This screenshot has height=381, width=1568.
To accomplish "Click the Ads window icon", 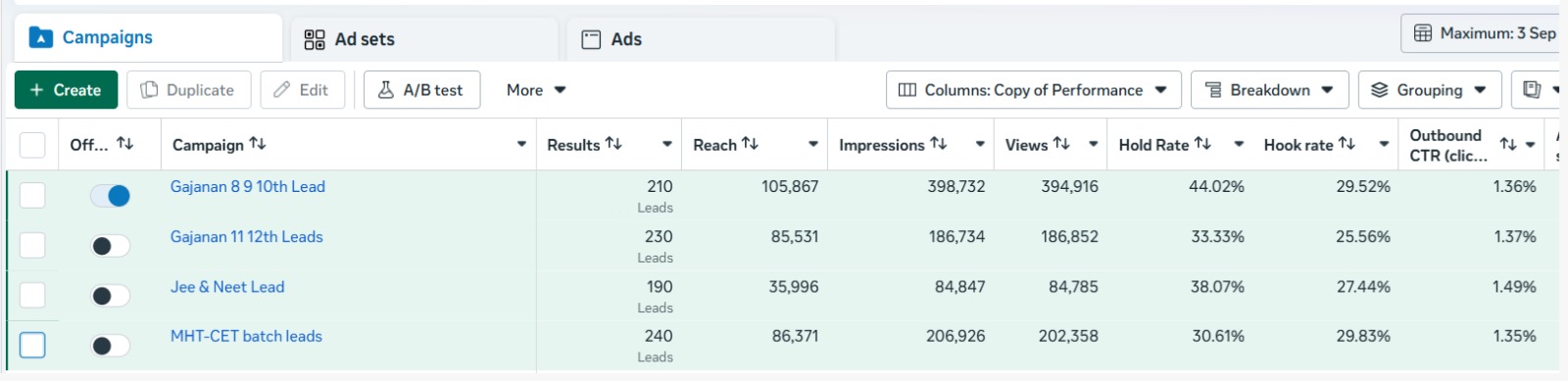I will tap(591, 39).
